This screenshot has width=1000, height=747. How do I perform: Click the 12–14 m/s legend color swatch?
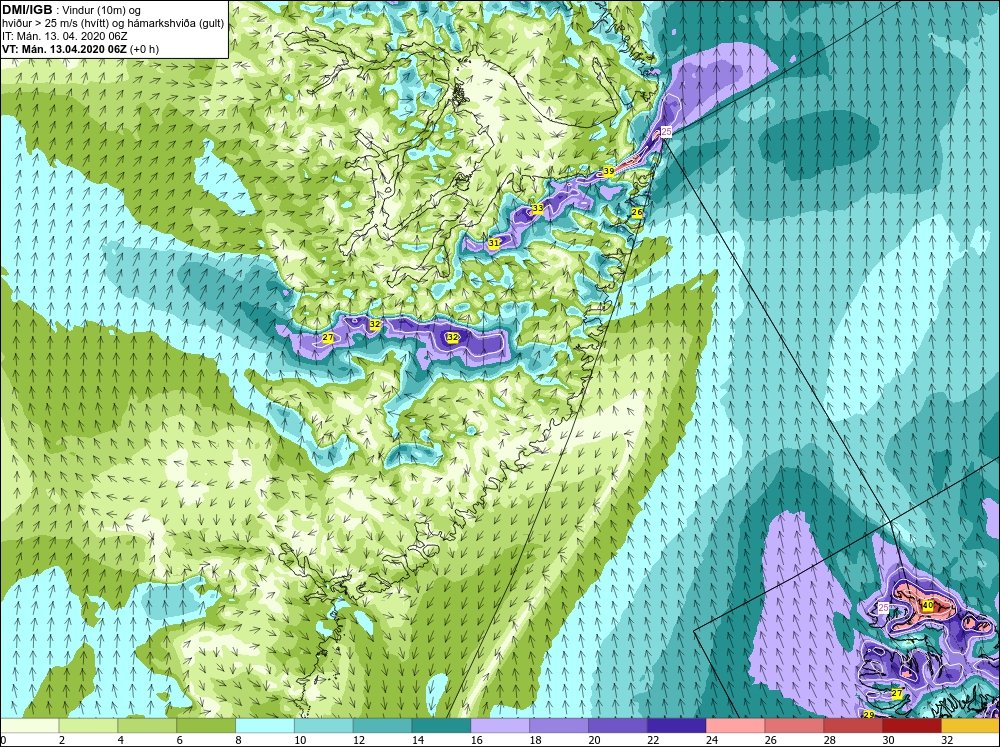click(x=382, y=725)
